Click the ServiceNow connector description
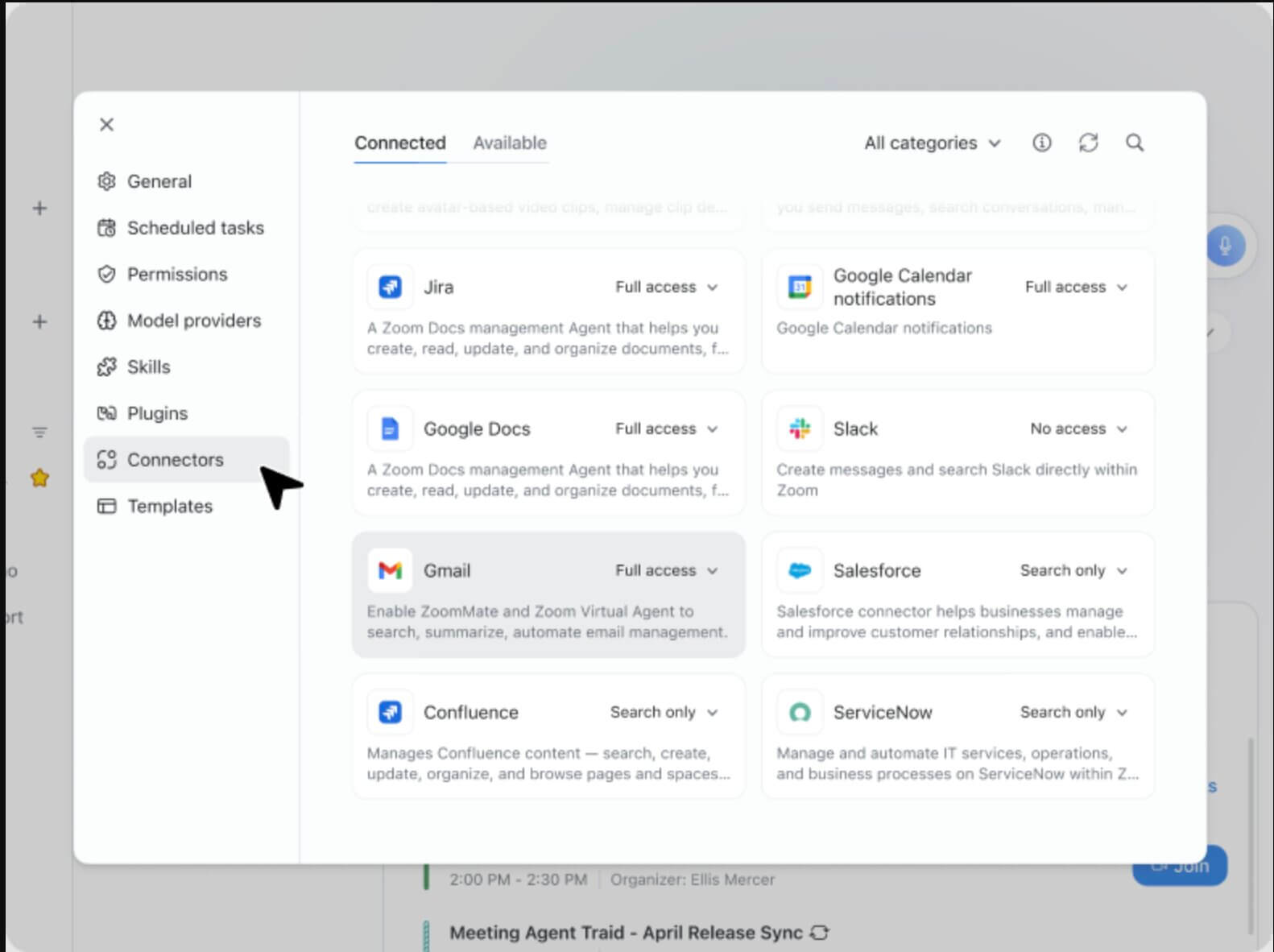This screenshot has height=952, width=1274. tap(958, 764)
